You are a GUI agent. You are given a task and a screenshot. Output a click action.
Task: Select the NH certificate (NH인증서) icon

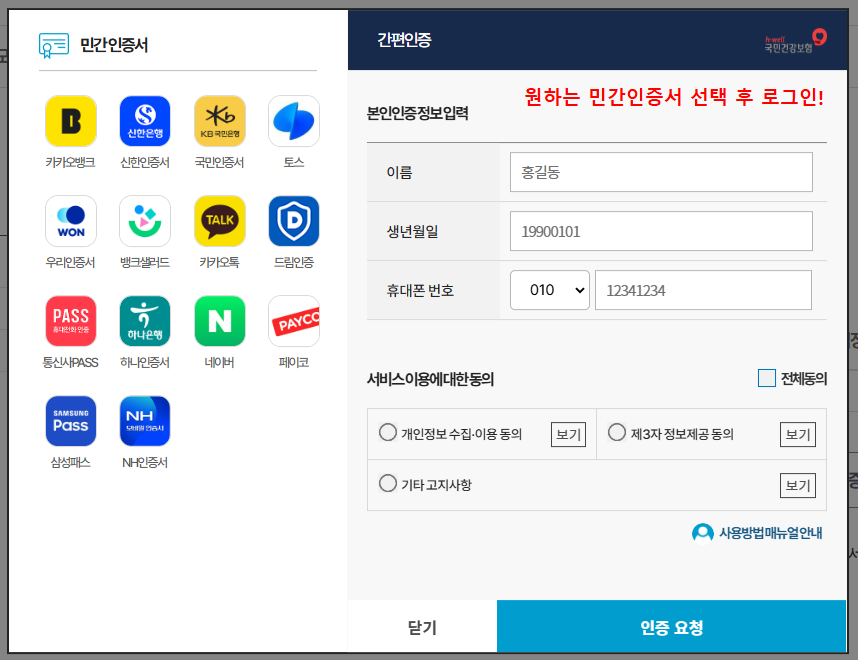(145, 421)
